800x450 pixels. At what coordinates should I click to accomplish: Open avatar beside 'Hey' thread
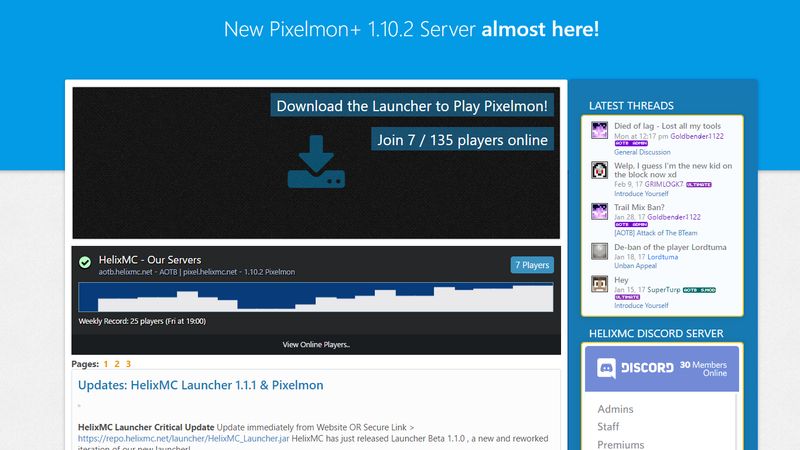pos(599,284)
